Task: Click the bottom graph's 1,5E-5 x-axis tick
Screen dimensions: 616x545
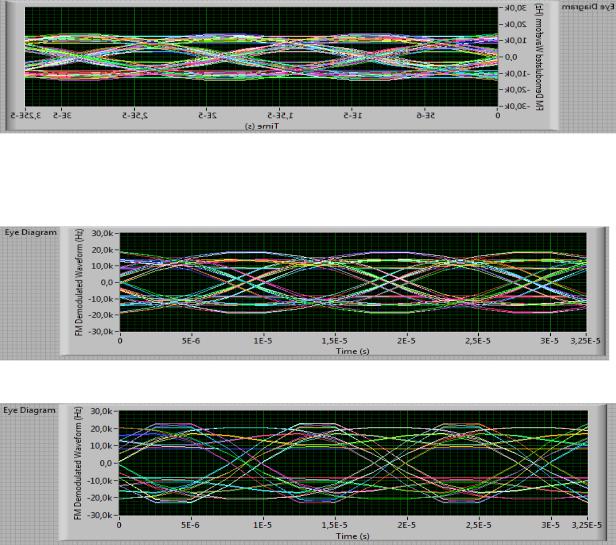Action: (334, 525)
